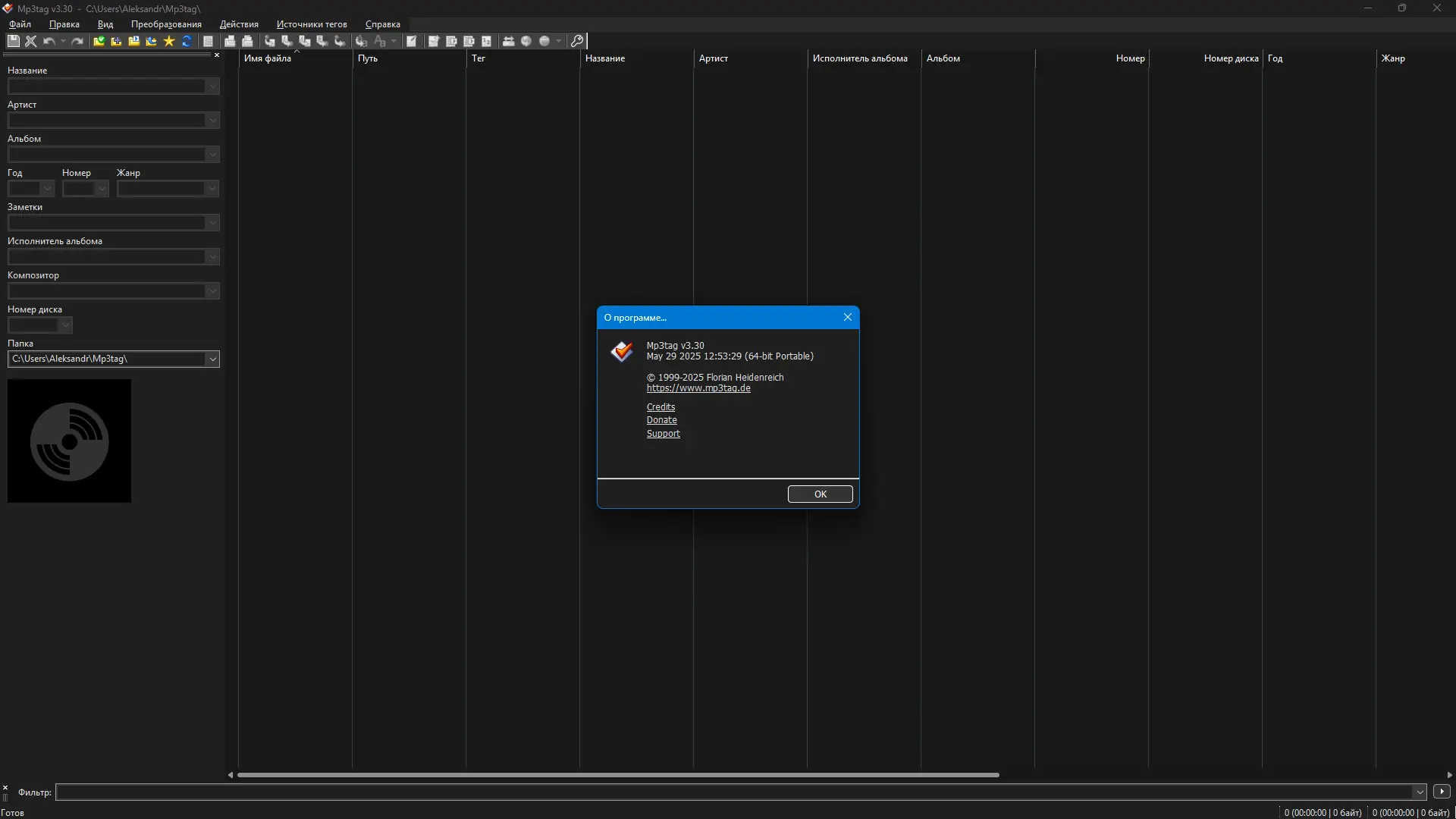1456x819 pixels.
Task: Open the https://www.mp3tag.de website link
Action: [x=698, y=388]
